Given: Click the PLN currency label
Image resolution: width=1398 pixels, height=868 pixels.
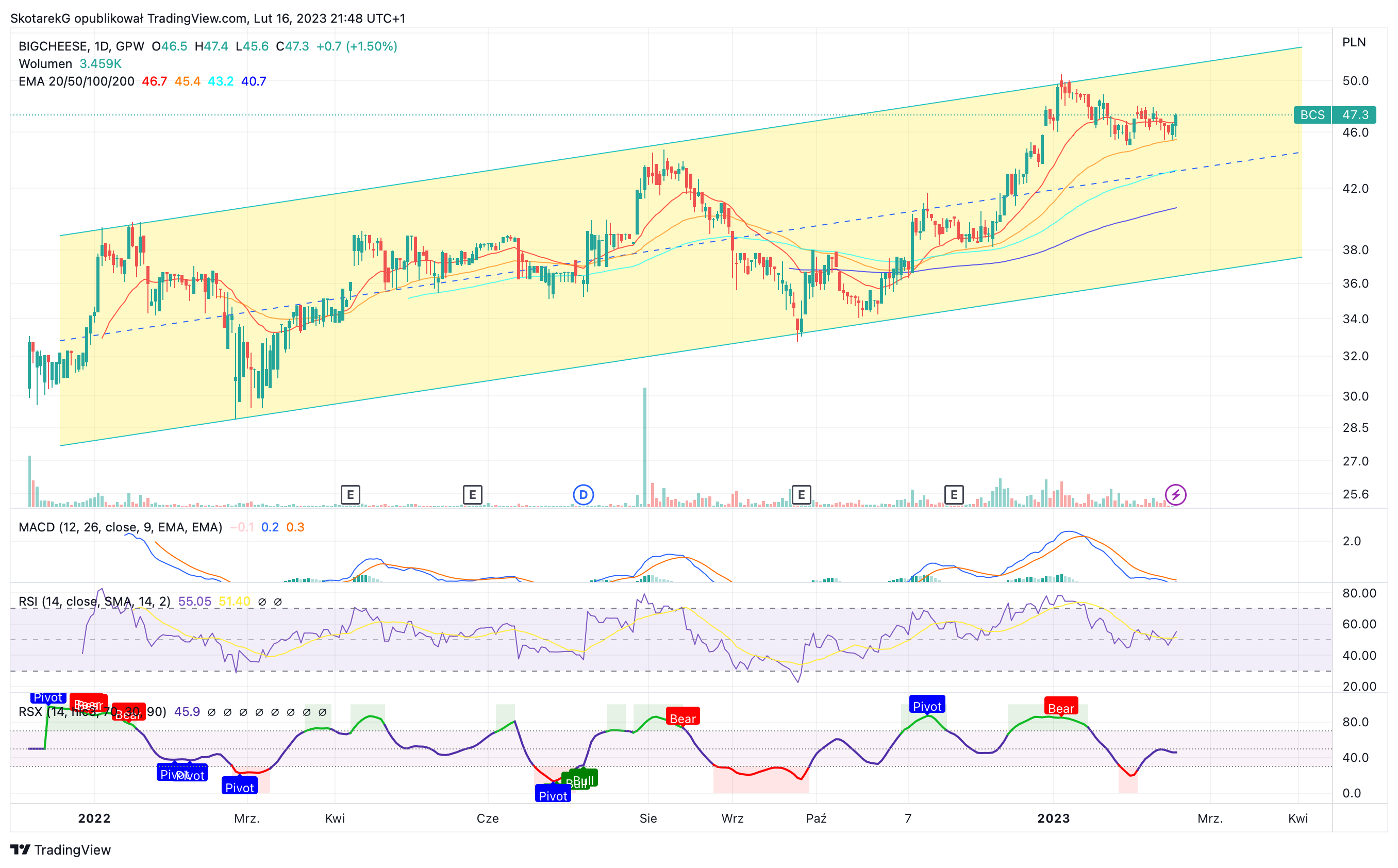Looking at the screenshot, I should (x=1354, y=42).
